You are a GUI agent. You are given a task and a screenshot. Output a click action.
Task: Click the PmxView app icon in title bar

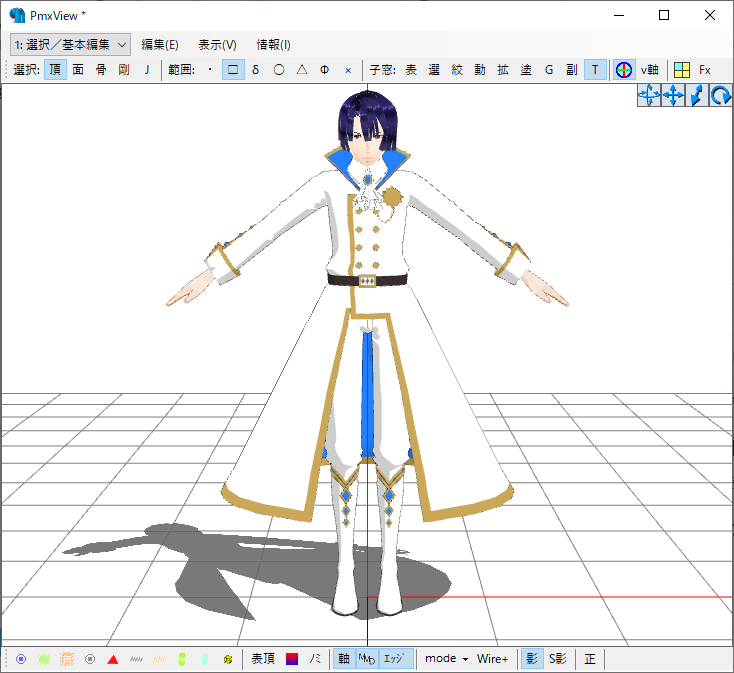(x=17, y=15)
